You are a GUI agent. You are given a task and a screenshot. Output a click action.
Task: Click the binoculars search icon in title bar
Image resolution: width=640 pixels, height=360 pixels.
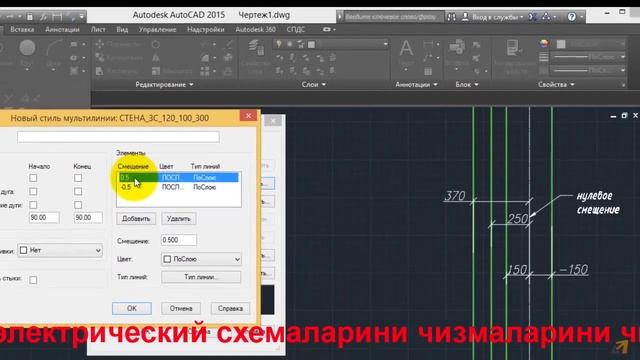tap(451, 17)
